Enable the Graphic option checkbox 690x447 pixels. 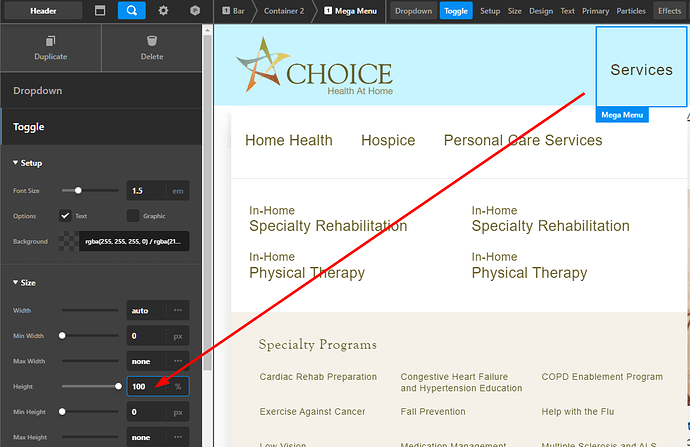coord(133,215)
